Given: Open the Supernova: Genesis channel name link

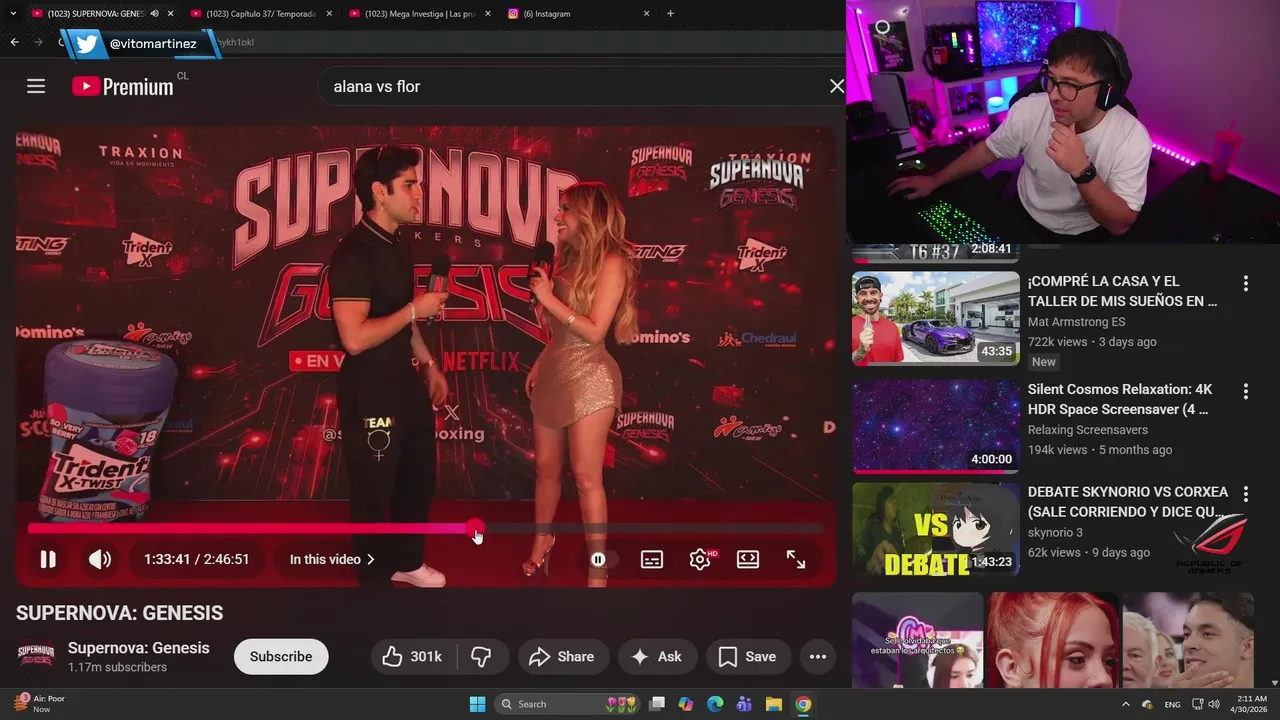Looking at the screenshot, I should [139, 648].
